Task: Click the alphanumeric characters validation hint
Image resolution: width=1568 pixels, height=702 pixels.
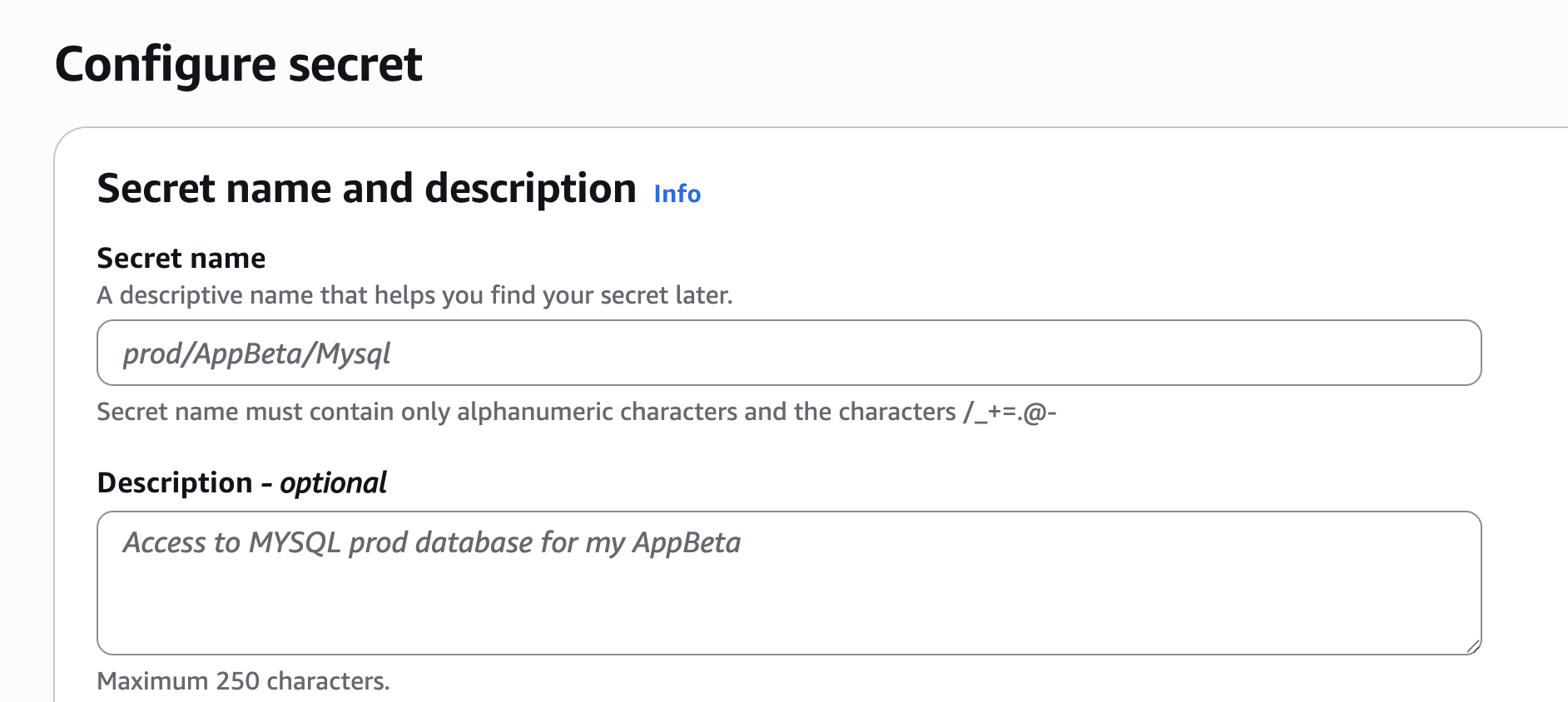Action: coord(581,411)
